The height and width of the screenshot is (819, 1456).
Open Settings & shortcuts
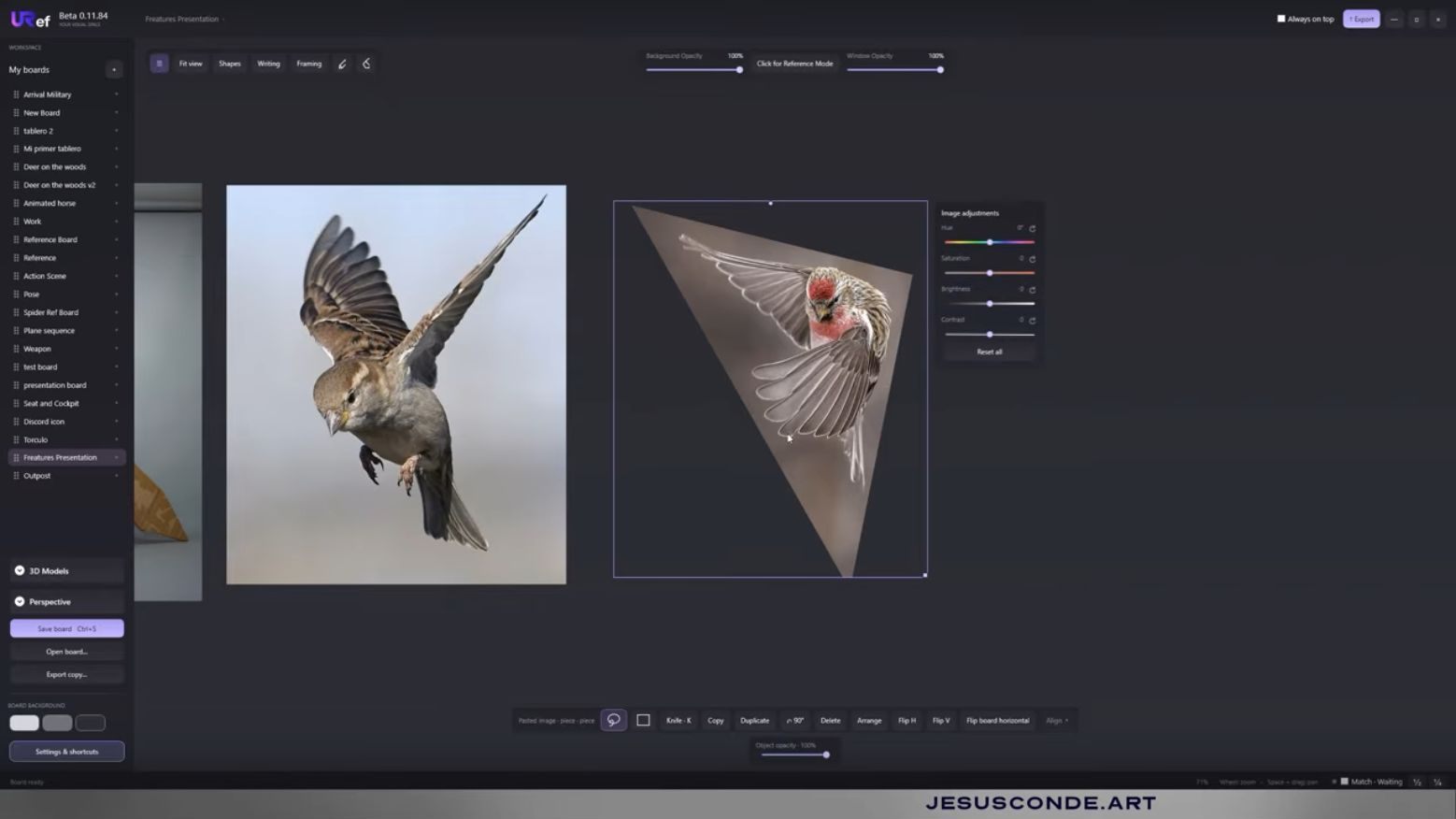pyautogui.click(x=66, y=752)
